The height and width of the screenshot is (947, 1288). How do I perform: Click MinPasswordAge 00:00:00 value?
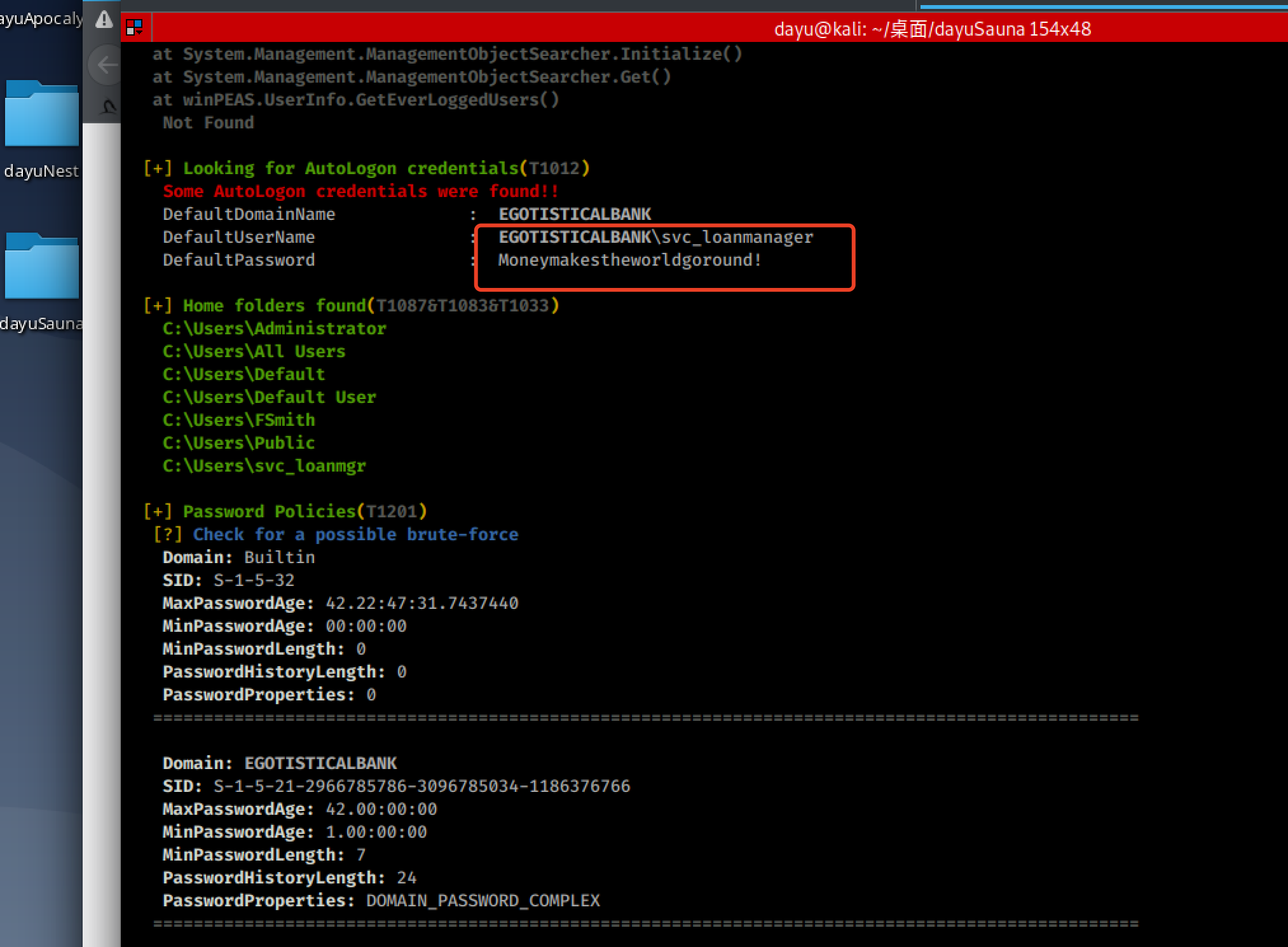point(366,626)
